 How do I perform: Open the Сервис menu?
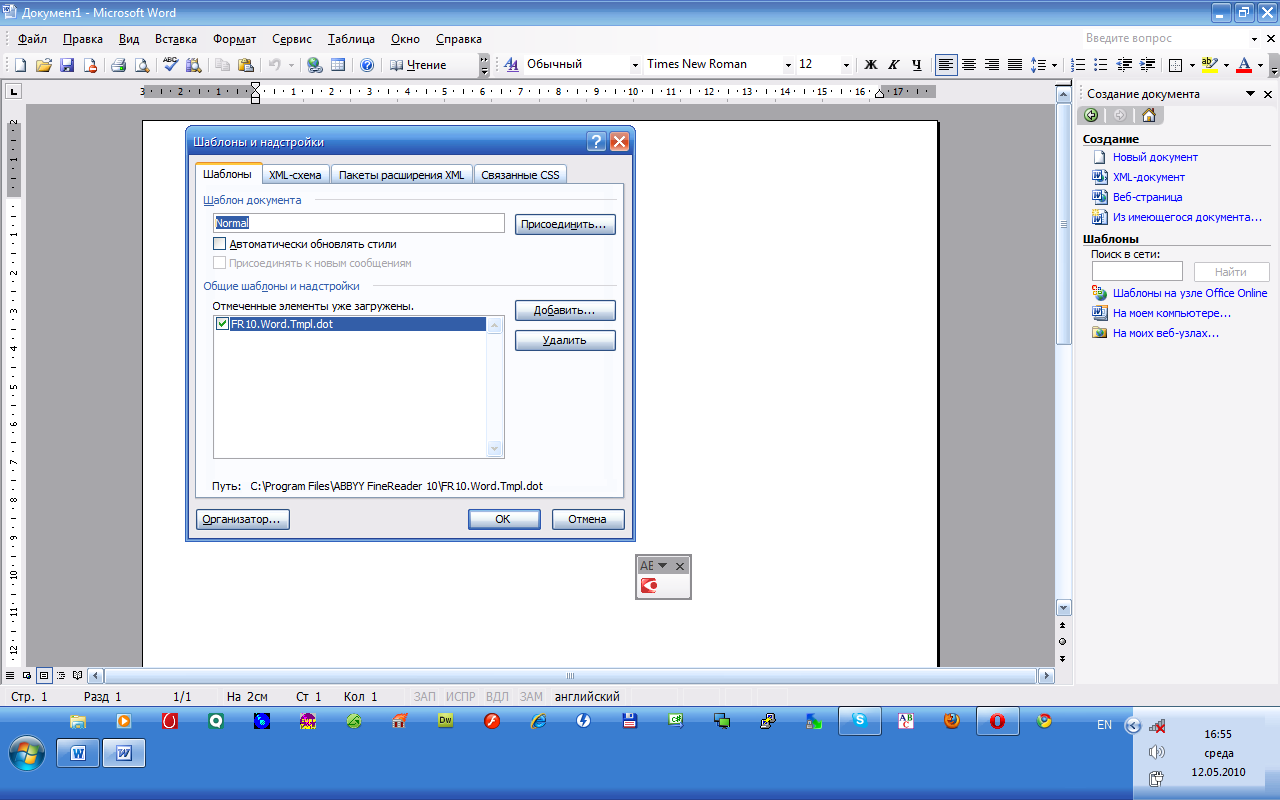click(292, 39)
